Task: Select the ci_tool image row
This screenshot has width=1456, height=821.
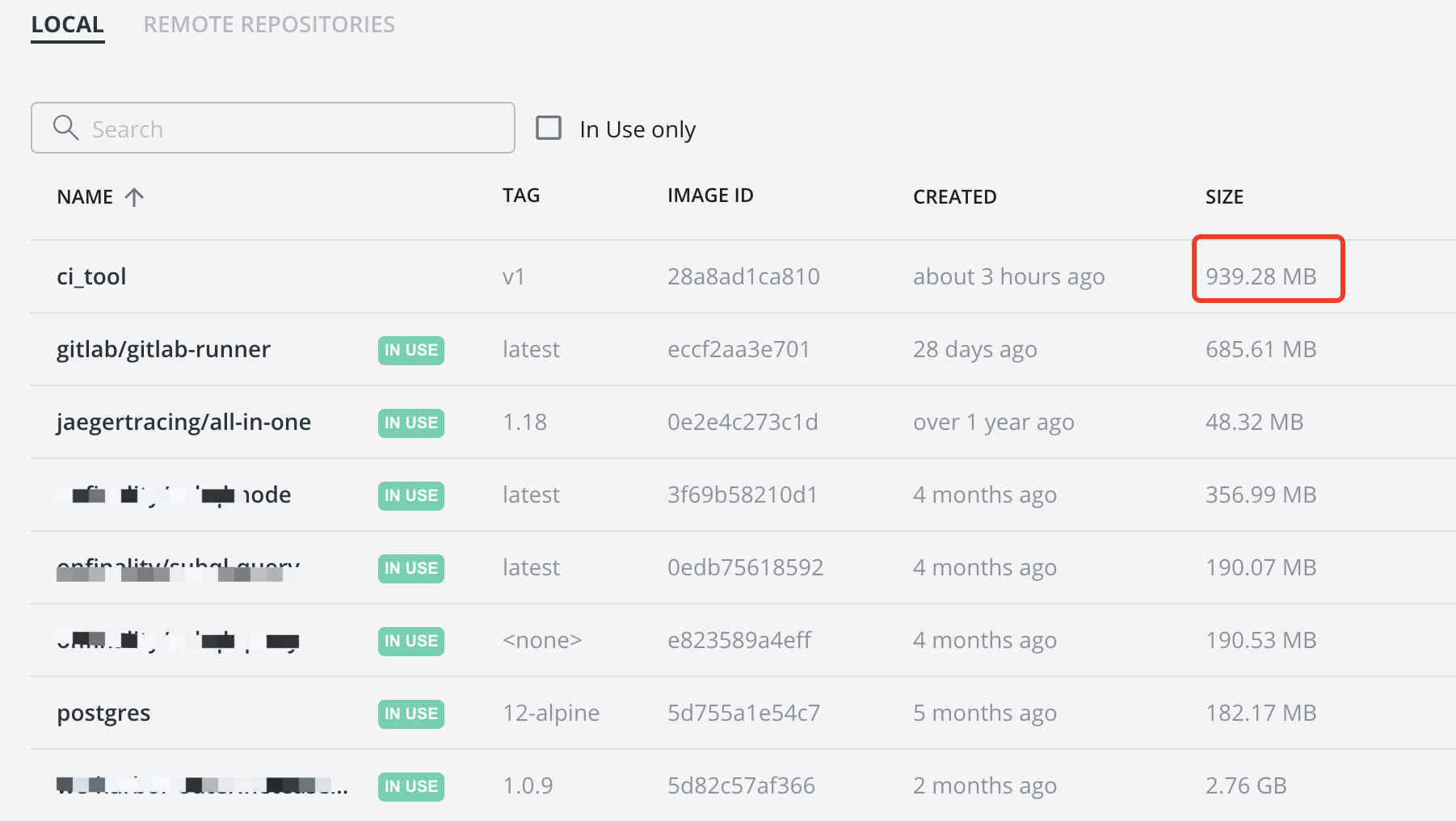Action: tap(91, 276)
